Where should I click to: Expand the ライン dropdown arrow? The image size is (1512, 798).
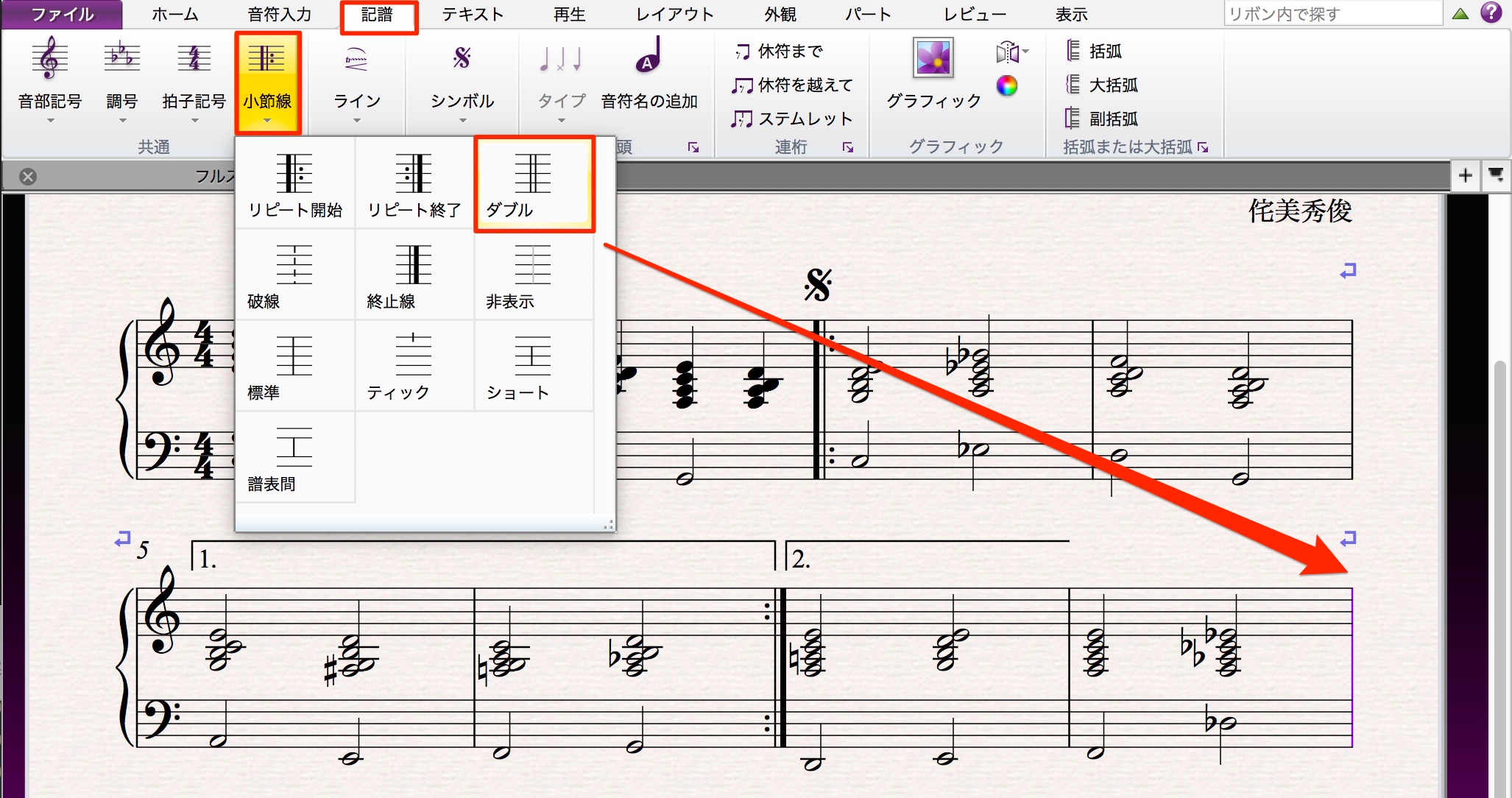[357, 121]
